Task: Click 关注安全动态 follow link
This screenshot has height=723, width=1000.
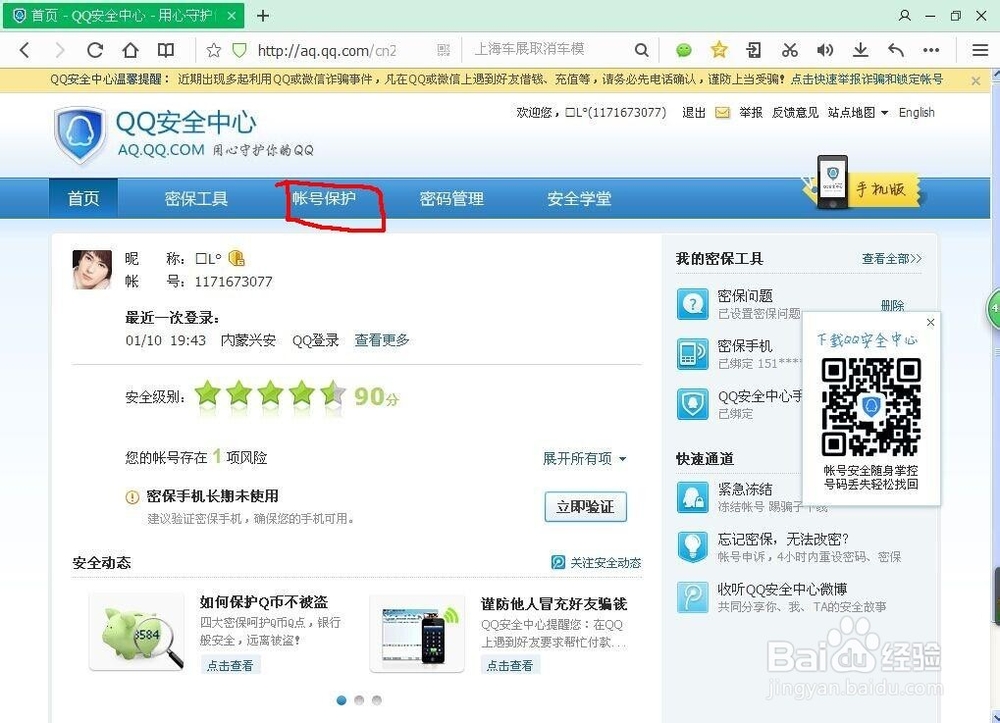Action: click(596, 562)
